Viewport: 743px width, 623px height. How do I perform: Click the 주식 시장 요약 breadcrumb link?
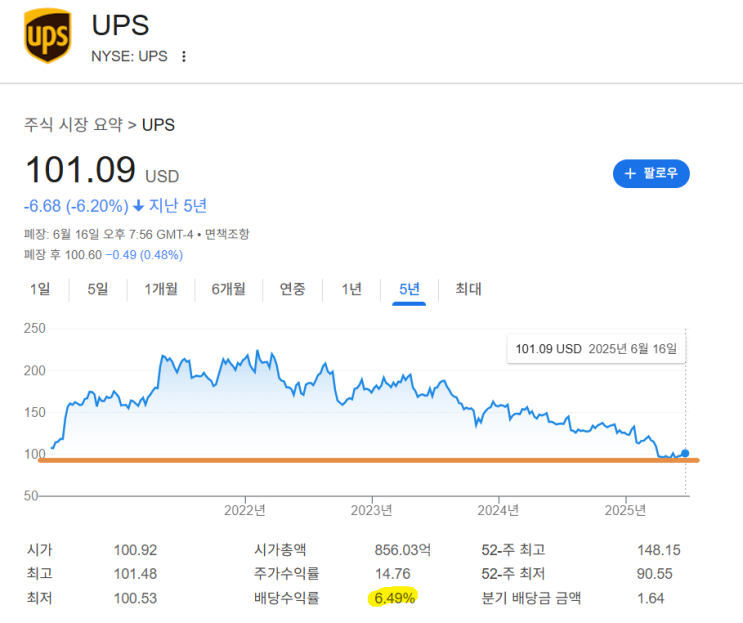pyautogui.click(x=73, y=125)
